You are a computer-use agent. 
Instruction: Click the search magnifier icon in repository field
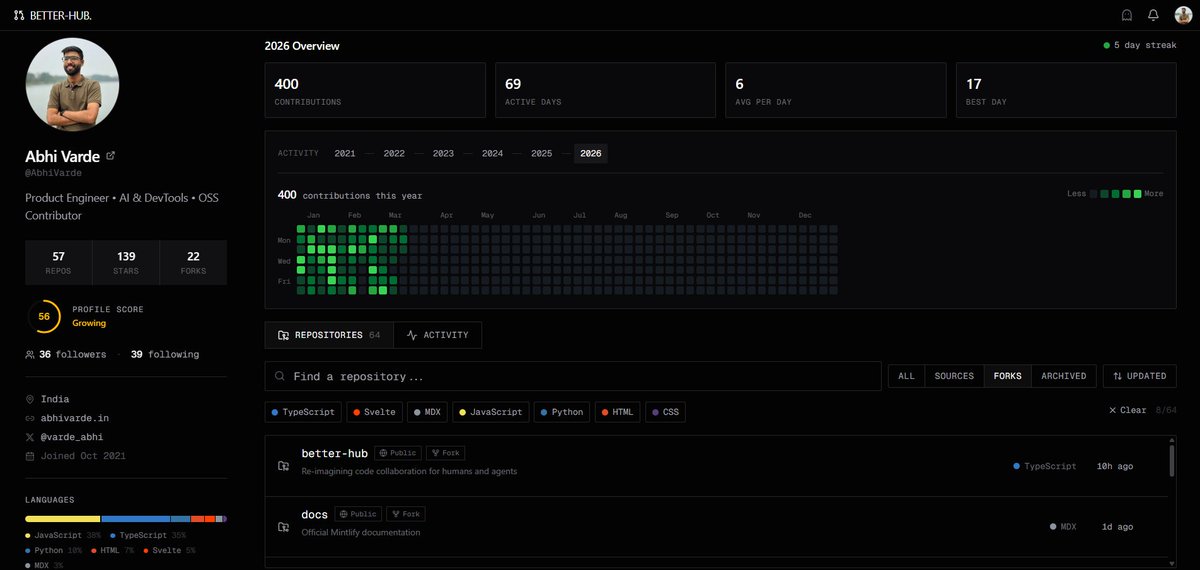coord(280,376)
